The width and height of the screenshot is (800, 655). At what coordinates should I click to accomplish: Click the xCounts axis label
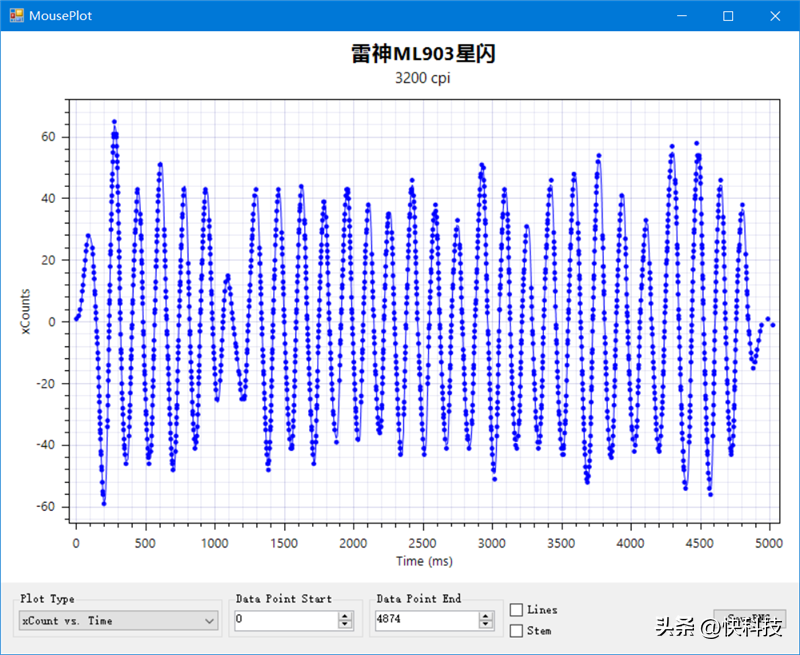click(x=26, y=311)
